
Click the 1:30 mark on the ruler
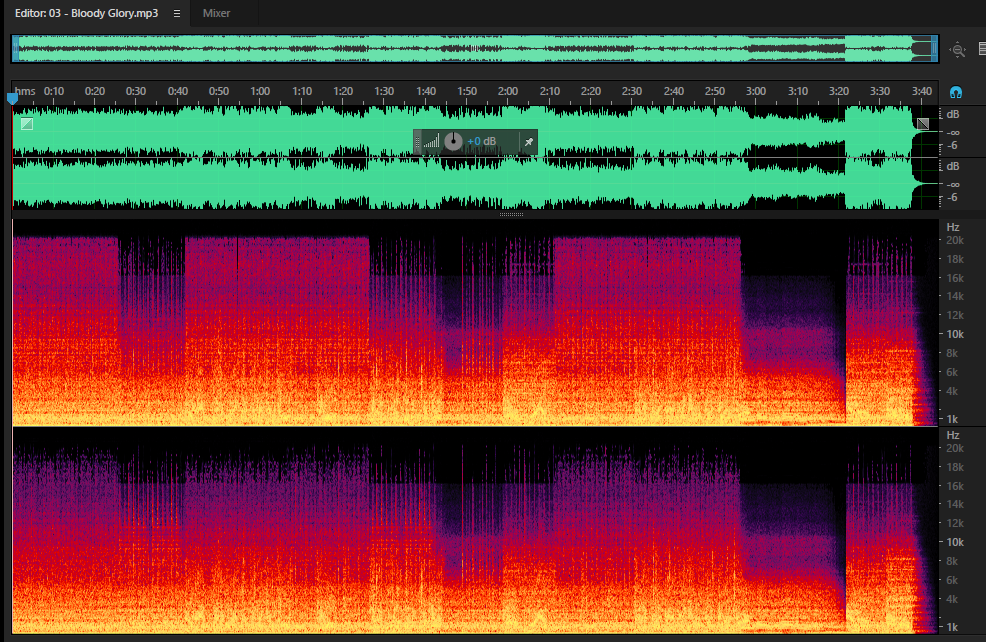point(384,91)
